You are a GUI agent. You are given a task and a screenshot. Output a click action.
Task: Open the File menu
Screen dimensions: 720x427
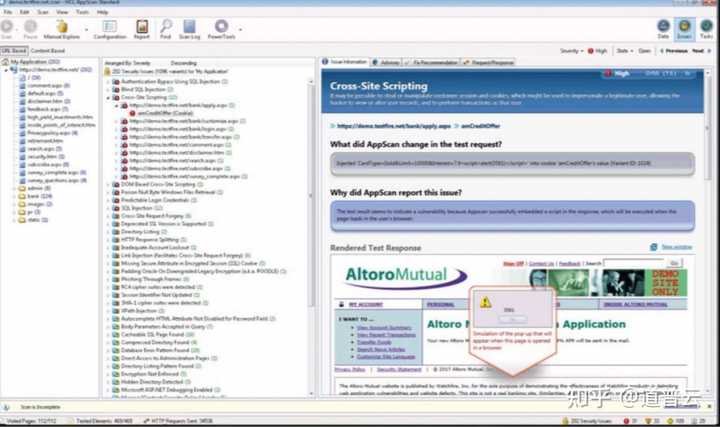[x=8, y=12]
